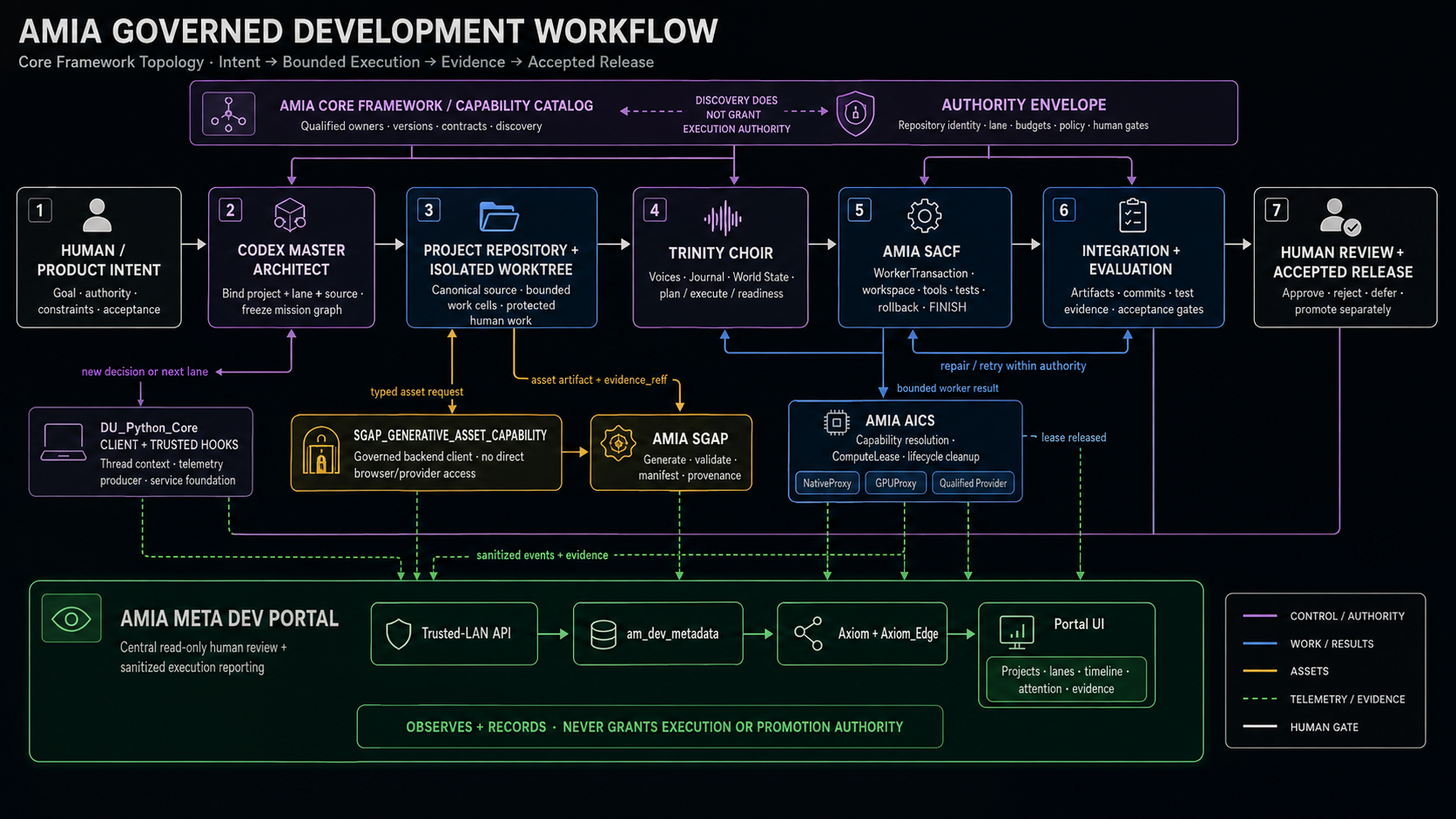Click the 'Observes + Records' authority banner

point(650,727)
